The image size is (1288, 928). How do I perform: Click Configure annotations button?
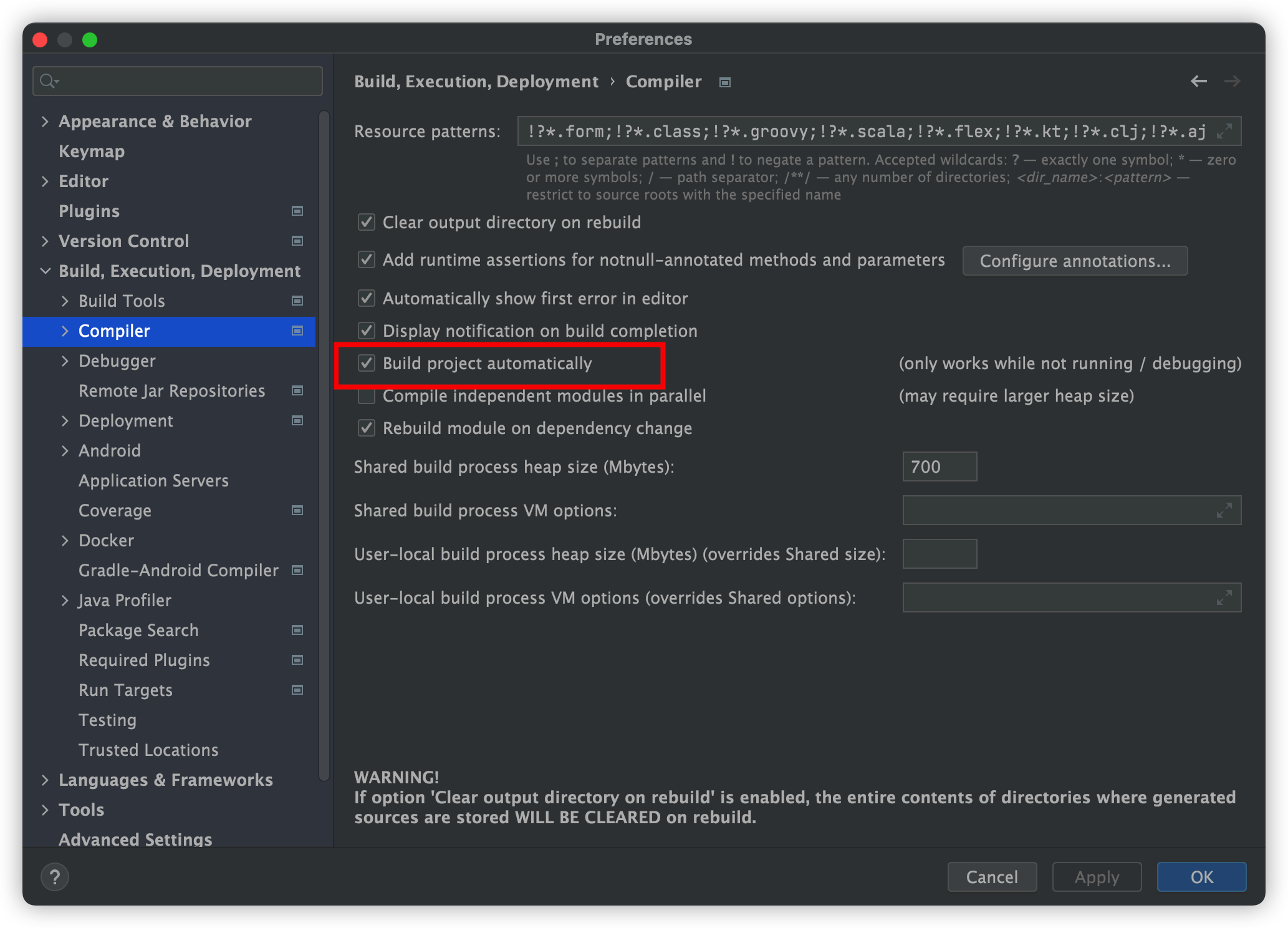pyautogui.click(x=1075, y=261)
